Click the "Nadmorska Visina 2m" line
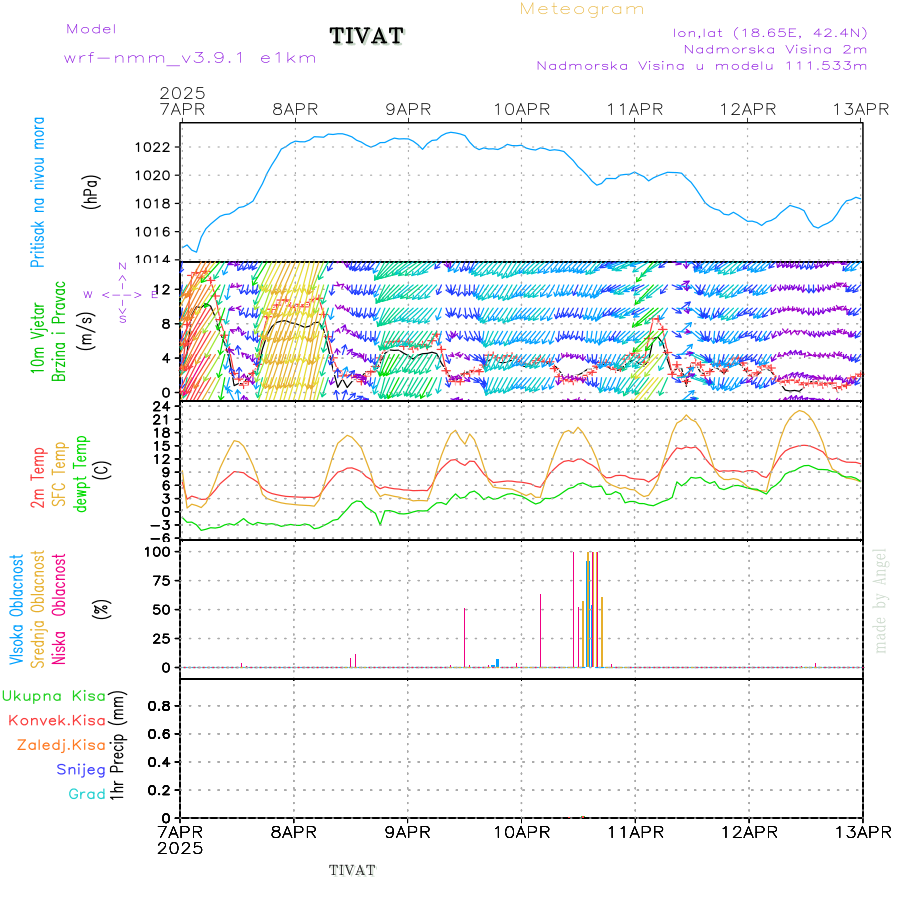Viewport: 900px width, 900px height. click(775, 49)
